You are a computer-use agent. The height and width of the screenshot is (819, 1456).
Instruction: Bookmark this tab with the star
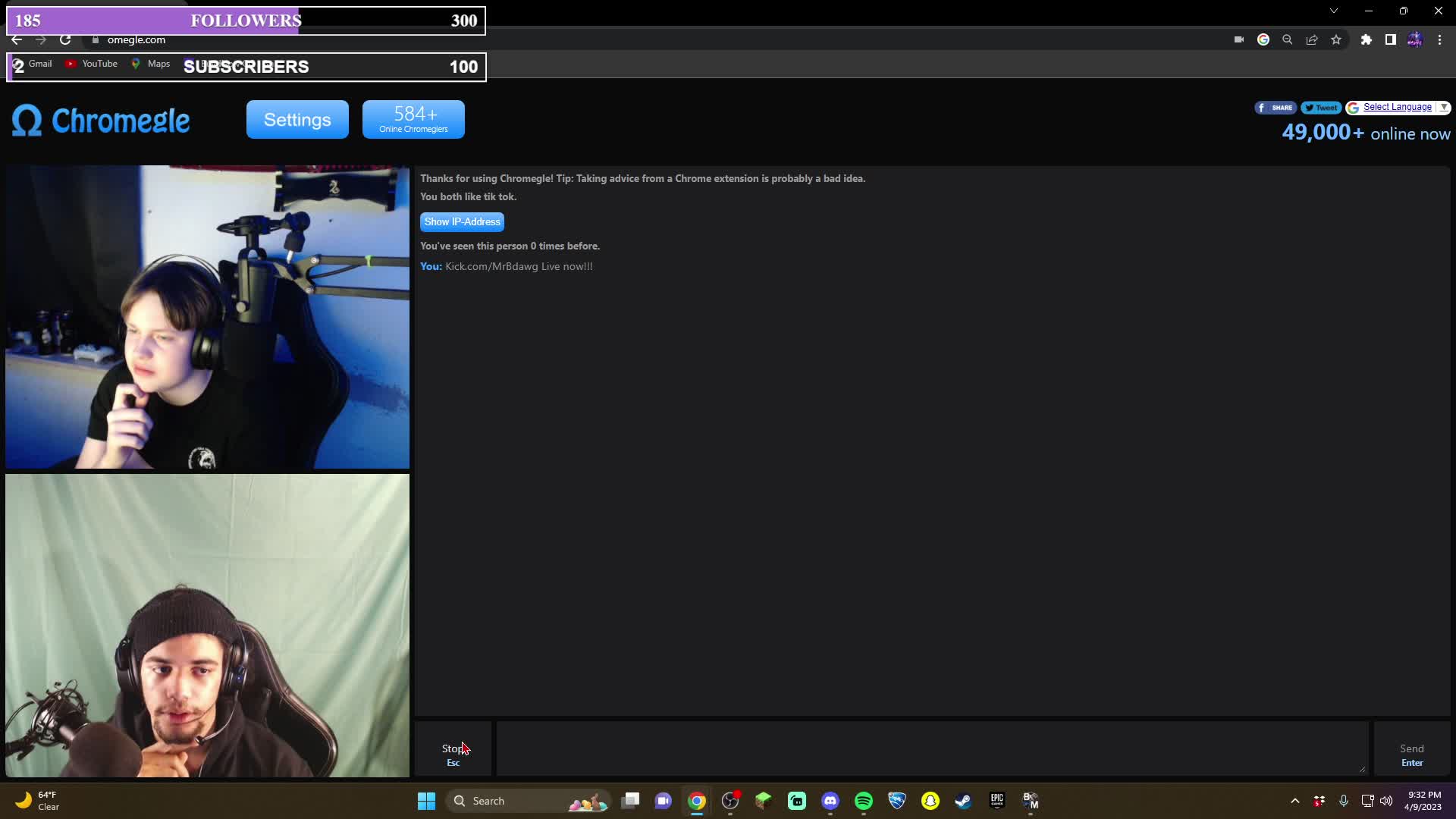click(1336, 39)
